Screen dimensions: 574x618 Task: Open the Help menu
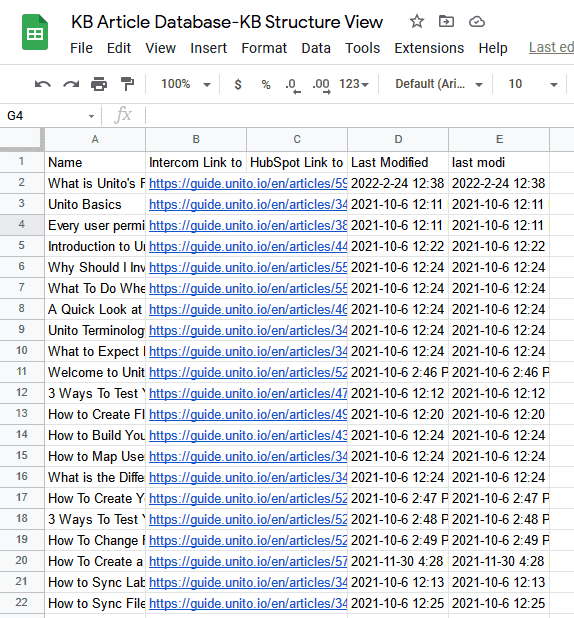(493, 48)
